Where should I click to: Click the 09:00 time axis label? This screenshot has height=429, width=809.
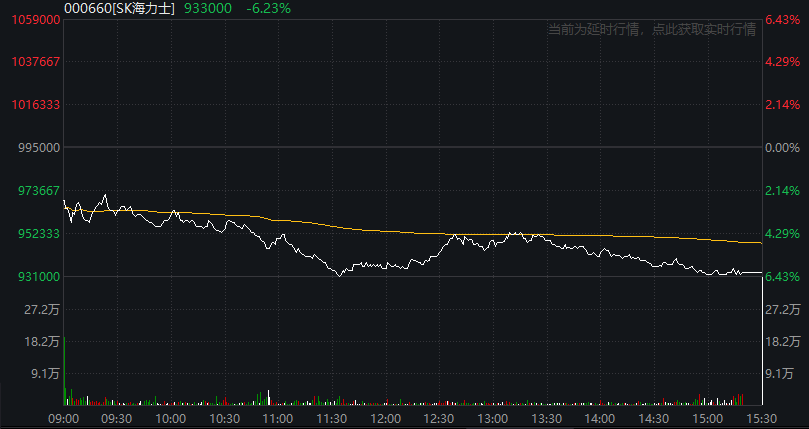pyautogui.click(x=62, y=418)
